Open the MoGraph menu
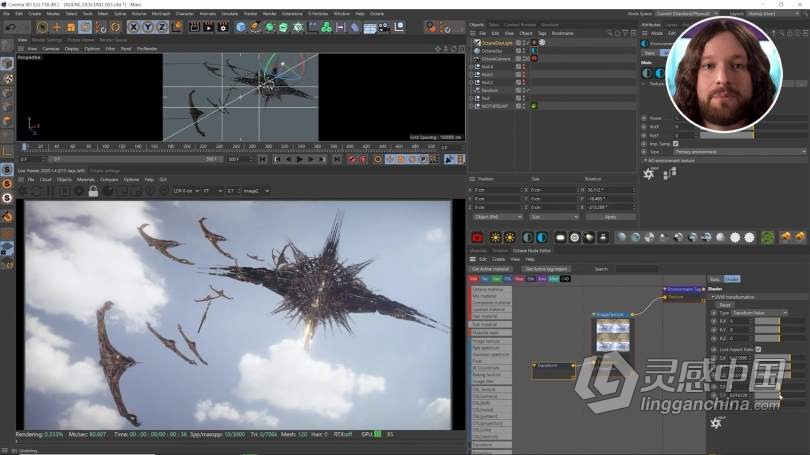Viewport: 810px width, 455px height. point(161,14)
